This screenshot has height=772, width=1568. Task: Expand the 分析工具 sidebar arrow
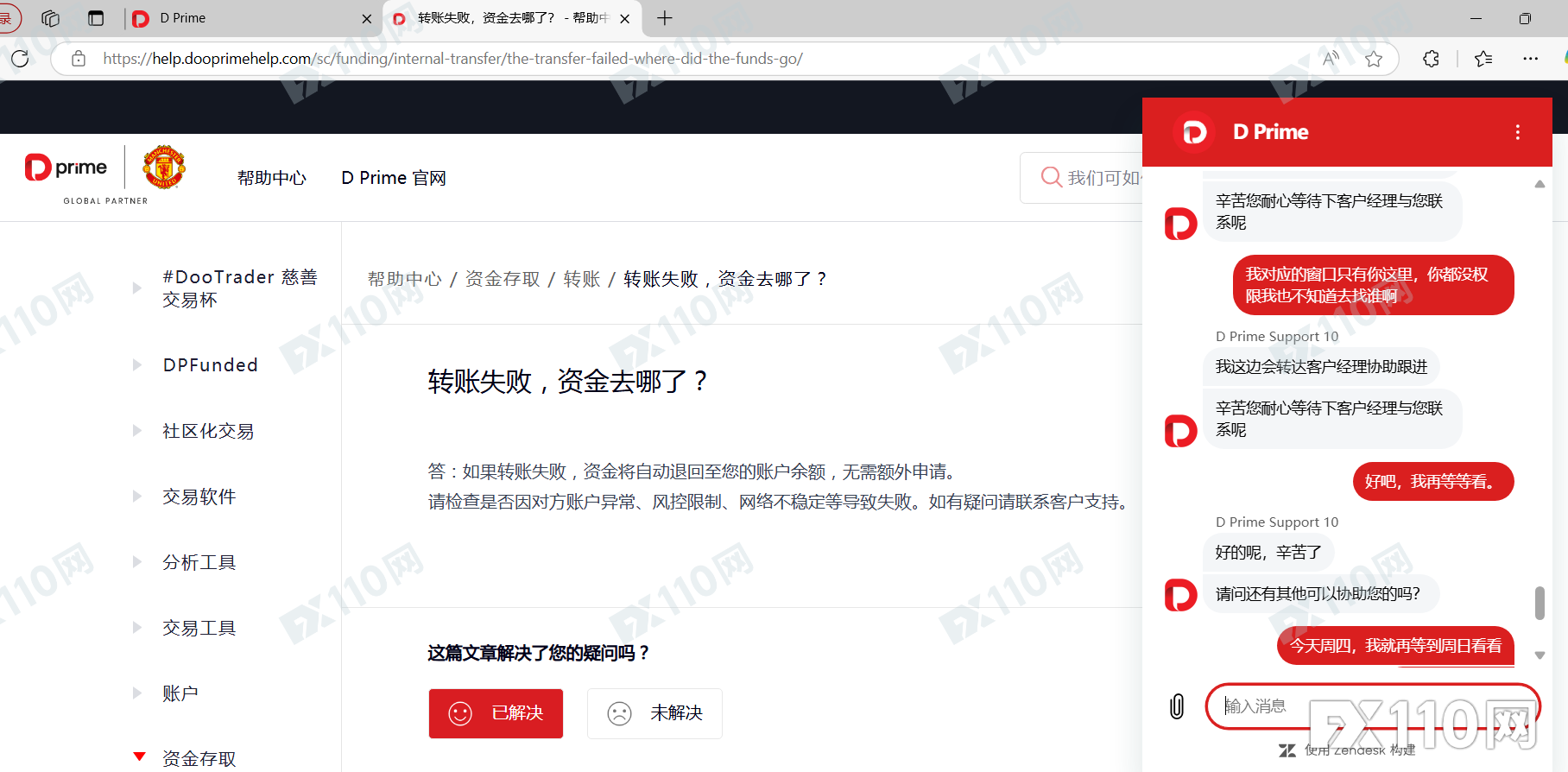[136, 562]
